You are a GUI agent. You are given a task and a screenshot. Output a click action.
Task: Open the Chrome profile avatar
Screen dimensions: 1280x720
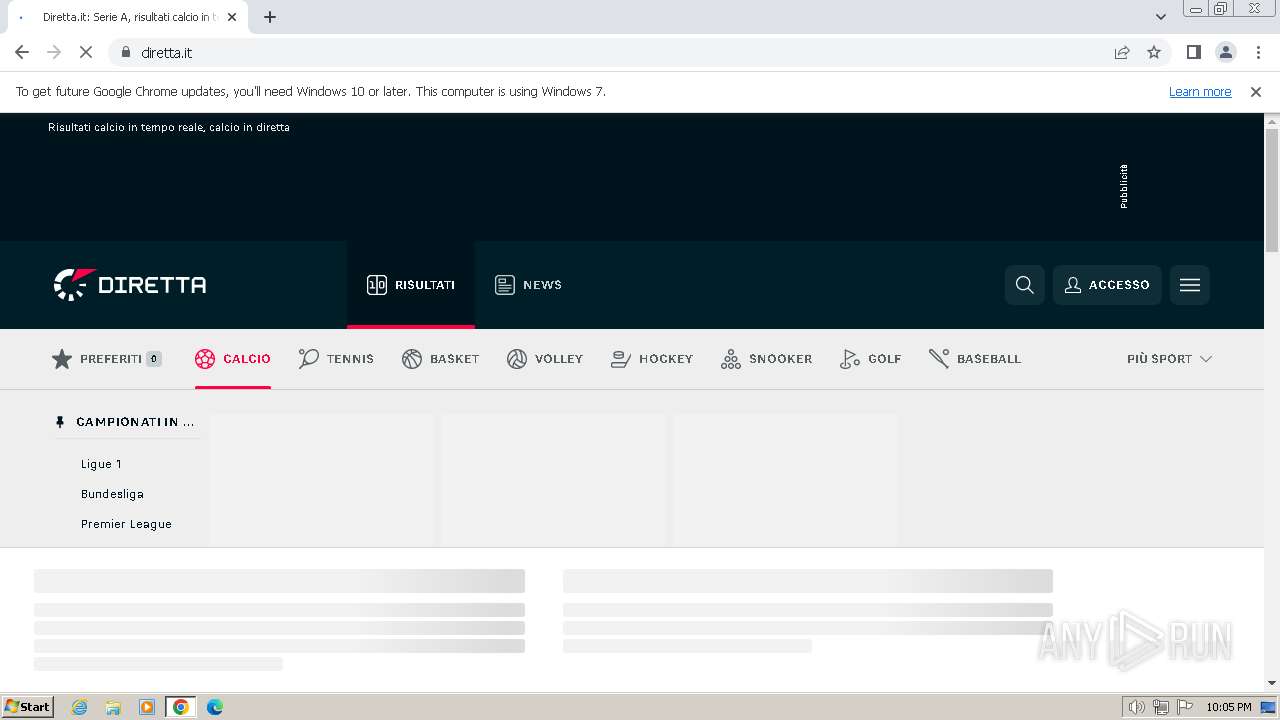point(1226,53)
